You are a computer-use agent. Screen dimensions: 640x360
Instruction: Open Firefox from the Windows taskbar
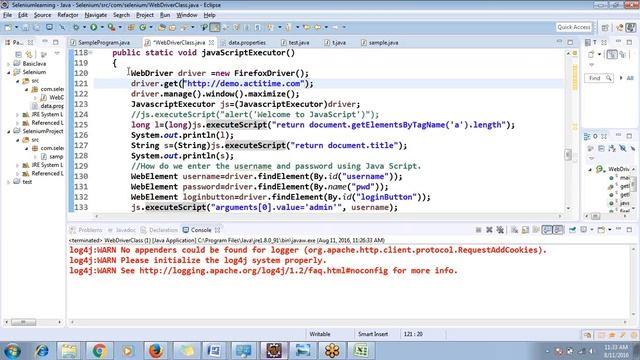pyautogui.click(x=156, y=351)
